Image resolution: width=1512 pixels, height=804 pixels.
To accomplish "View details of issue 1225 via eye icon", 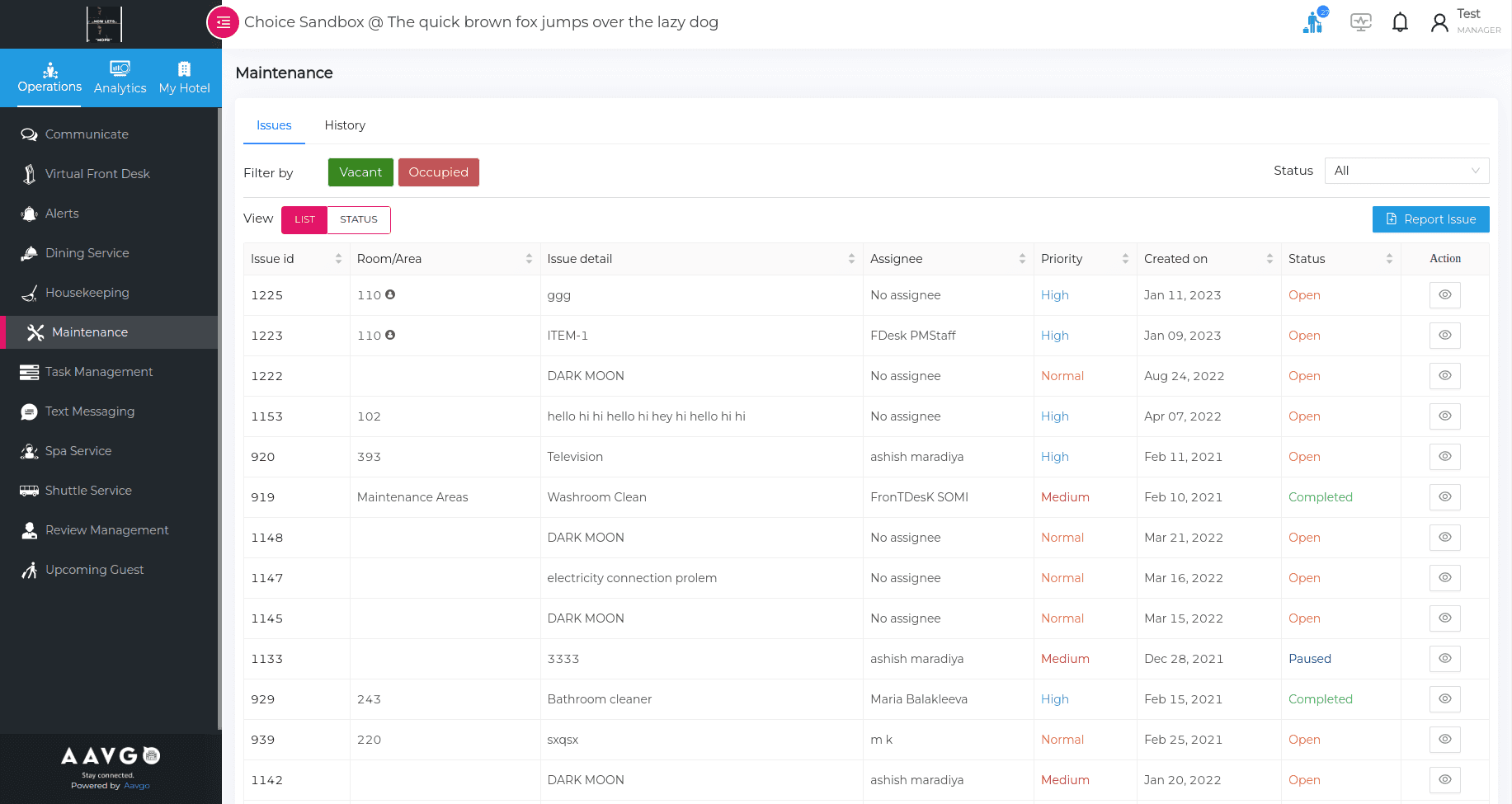I will point(1444,295).
